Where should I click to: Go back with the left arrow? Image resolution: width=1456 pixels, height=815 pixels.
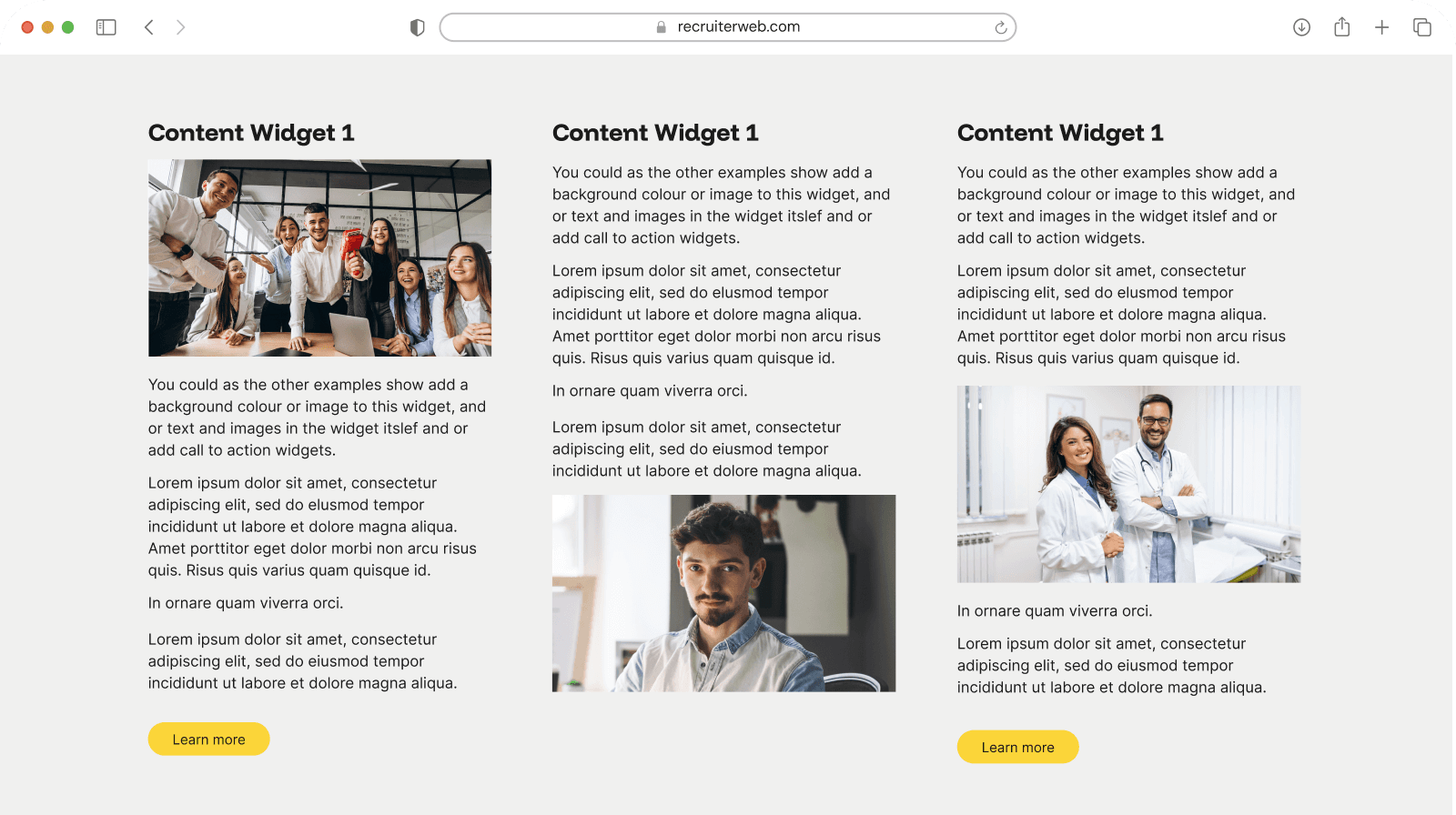(149, 27)
